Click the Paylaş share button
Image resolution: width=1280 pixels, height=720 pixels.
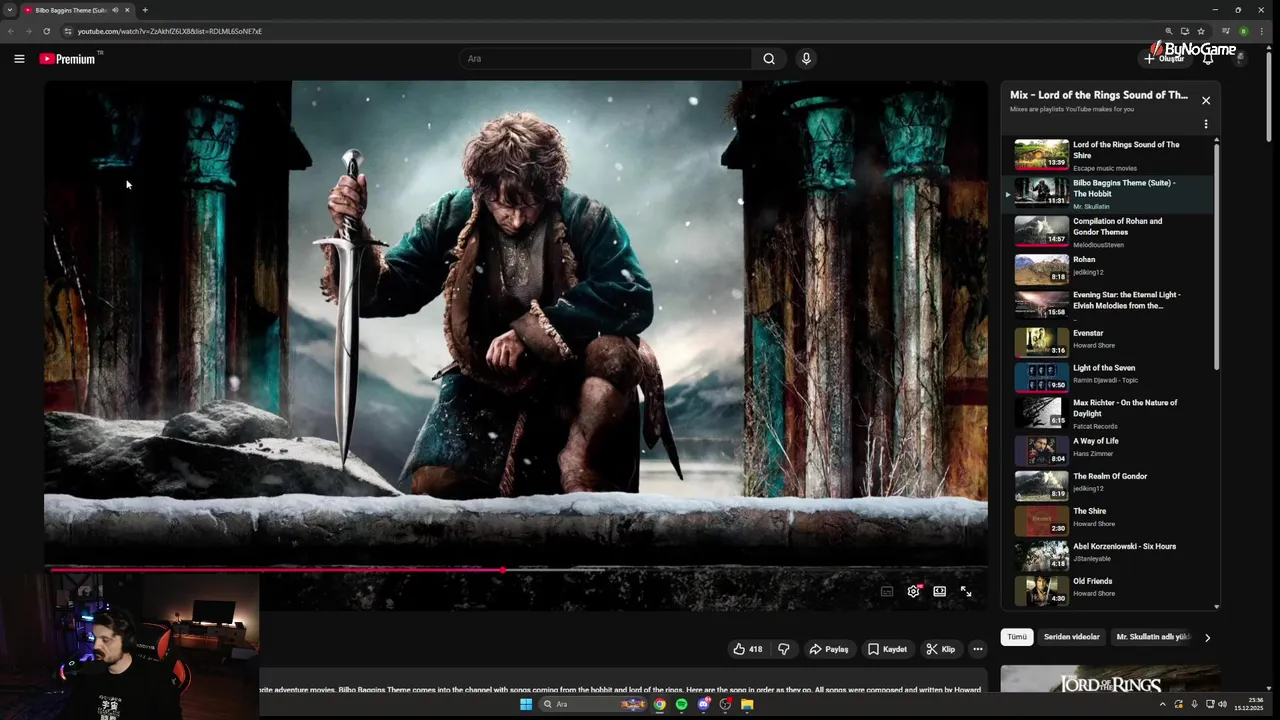click(828, 649)
